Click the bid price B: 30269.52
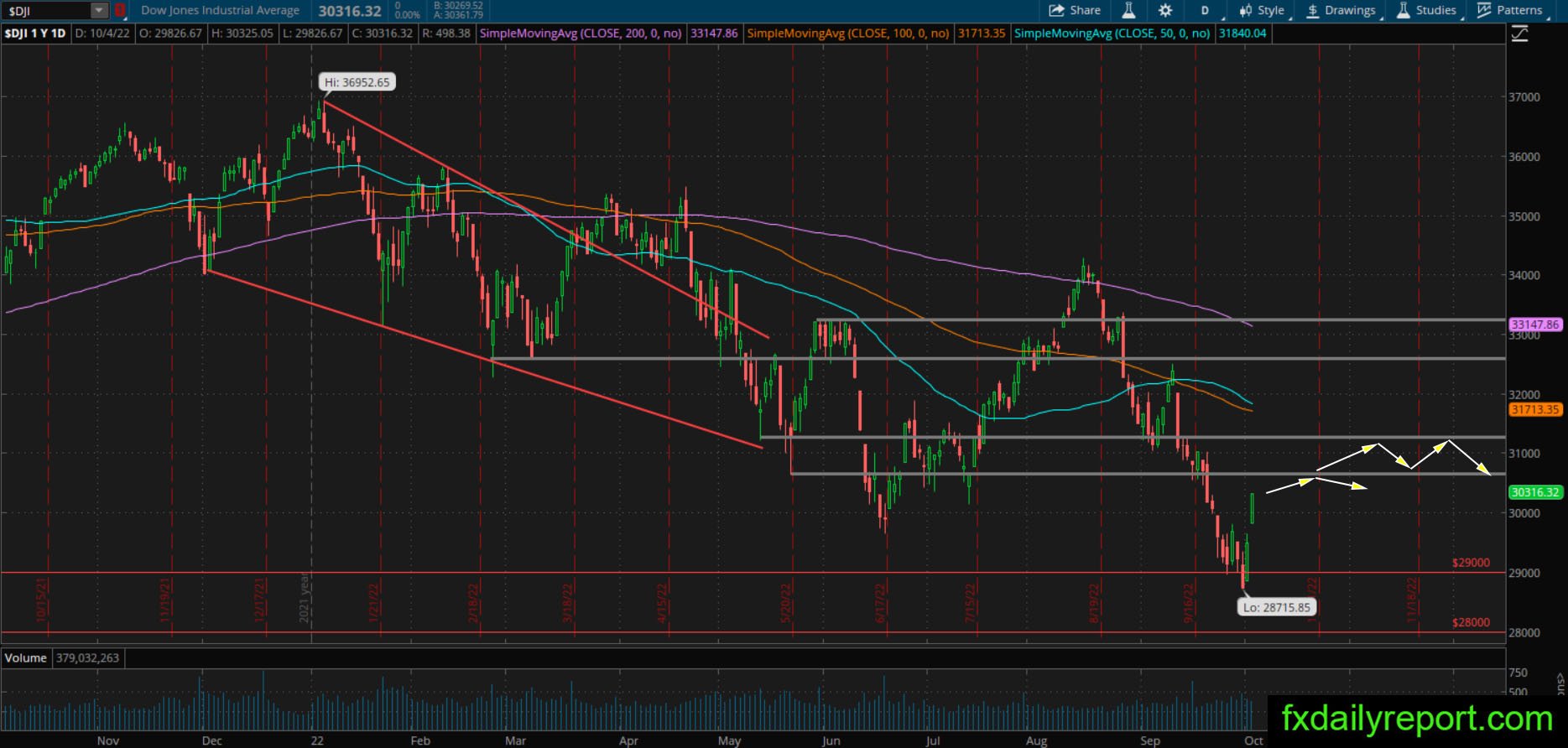 pyautogui.click(x=458, y=6)
